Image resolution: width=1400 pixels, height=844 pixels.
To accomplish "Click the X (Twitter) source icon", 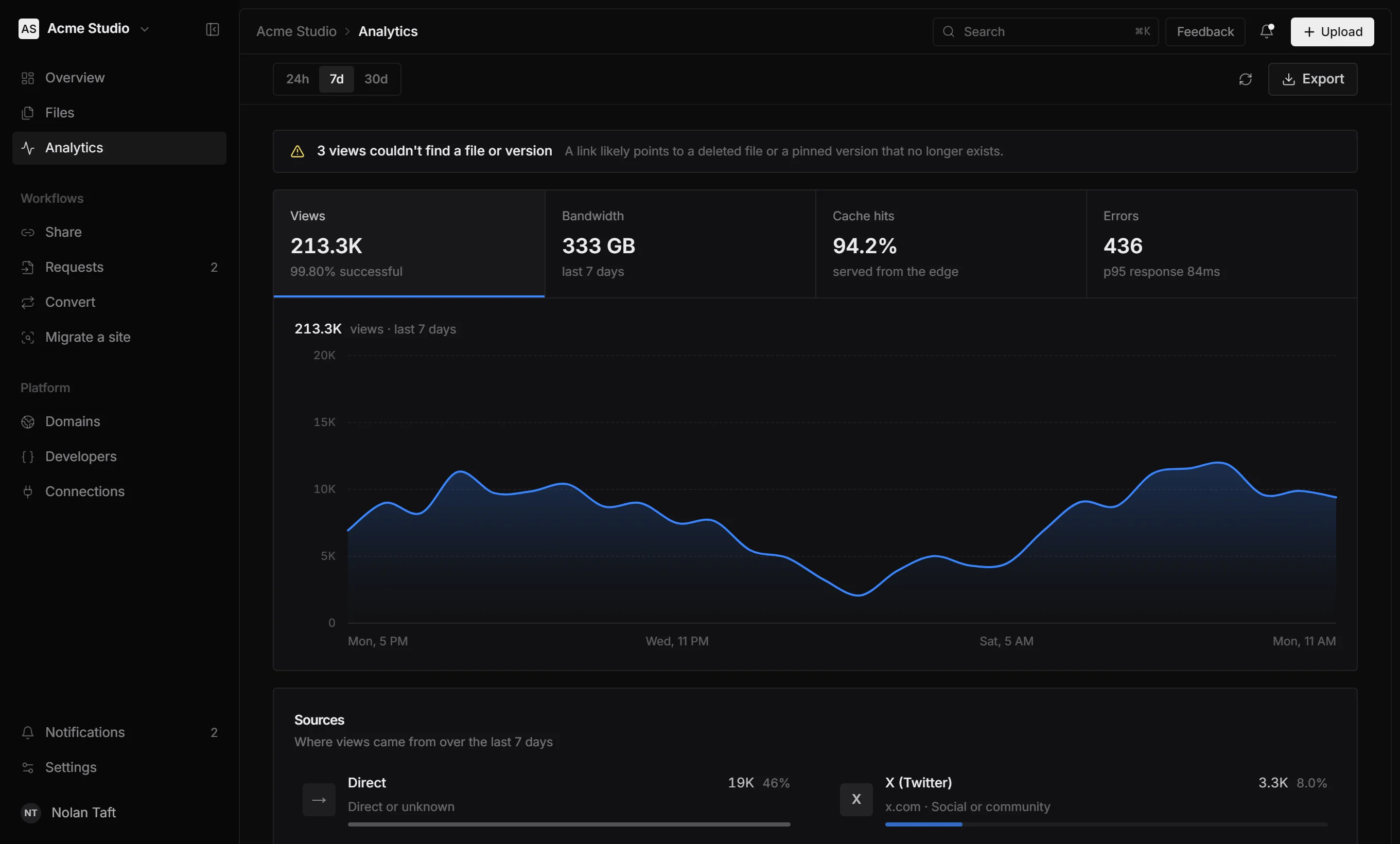I will (x=856, y=800).
